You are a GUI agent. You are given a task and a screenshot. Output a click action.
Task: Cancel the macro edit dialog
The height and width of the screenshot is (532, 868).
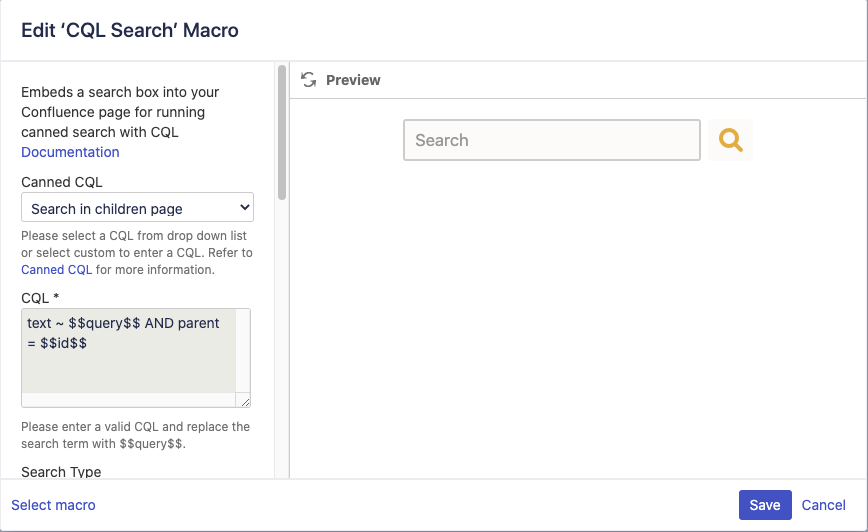tap(824, 505)
